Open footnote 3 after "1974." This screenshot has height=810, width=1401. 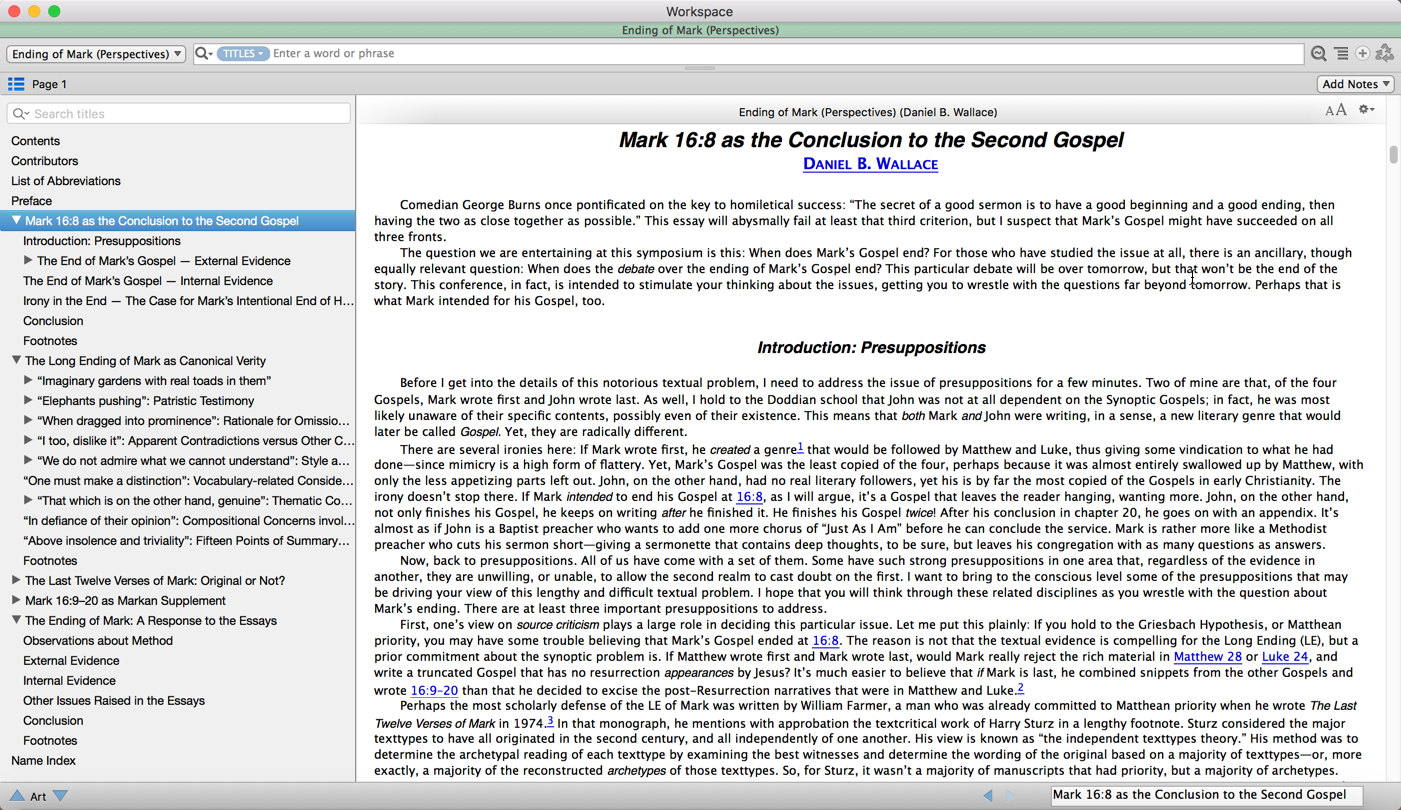[550, 720]
